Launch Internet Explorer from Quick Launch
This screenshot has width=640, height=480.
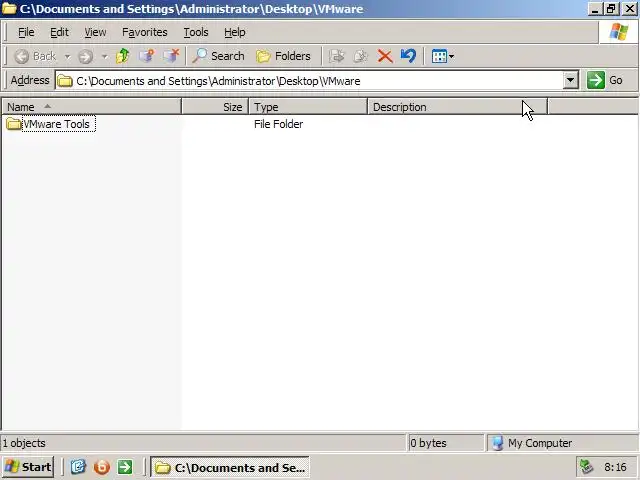[x=78, y=467]
